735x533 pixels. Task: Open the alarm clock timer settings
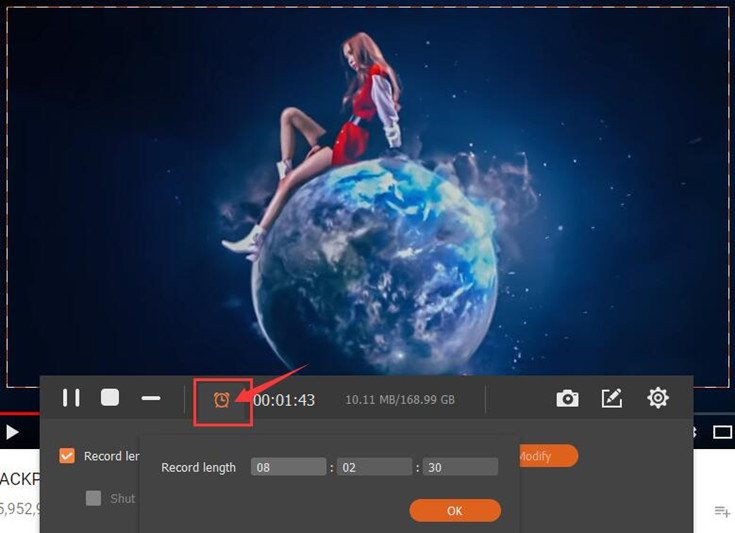point(222,400)
